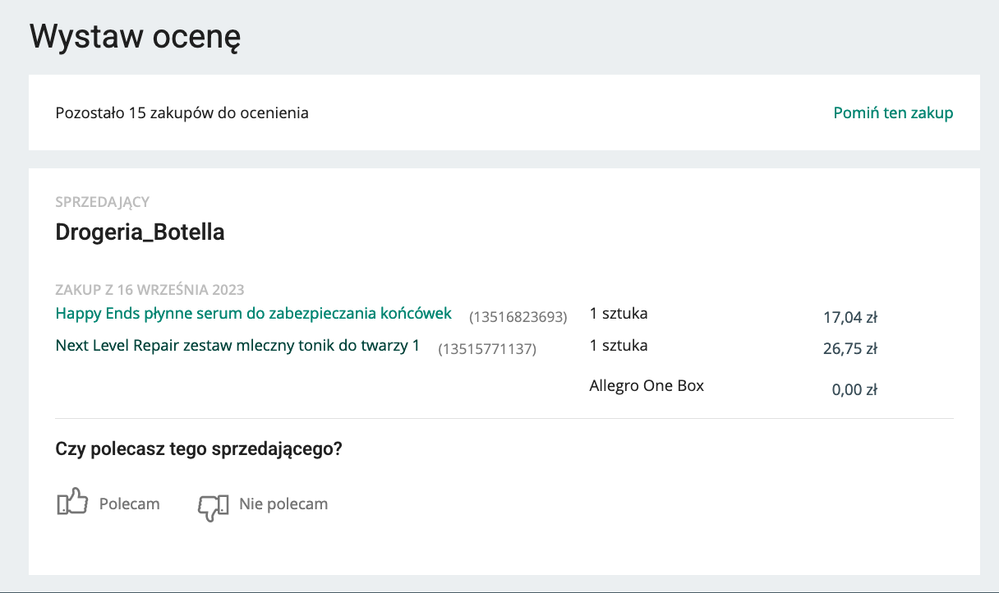Click the question Czy polecasz tego sprzedającego?
Screen dimensions: 999x593
[199, 449]
